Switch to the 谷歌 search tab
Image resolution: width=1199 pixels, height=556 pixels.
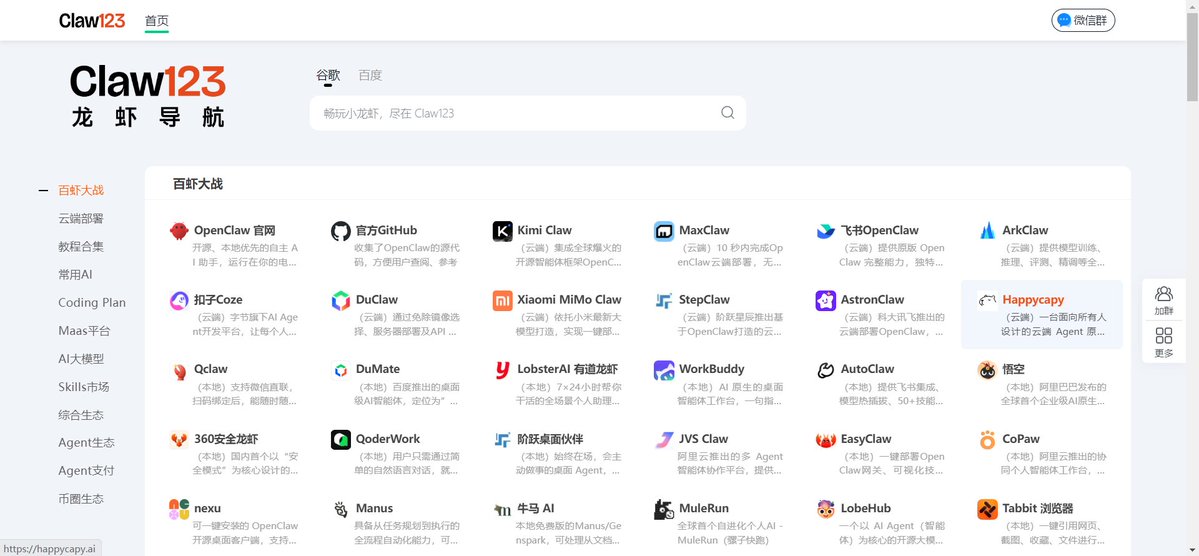[328, 75]
